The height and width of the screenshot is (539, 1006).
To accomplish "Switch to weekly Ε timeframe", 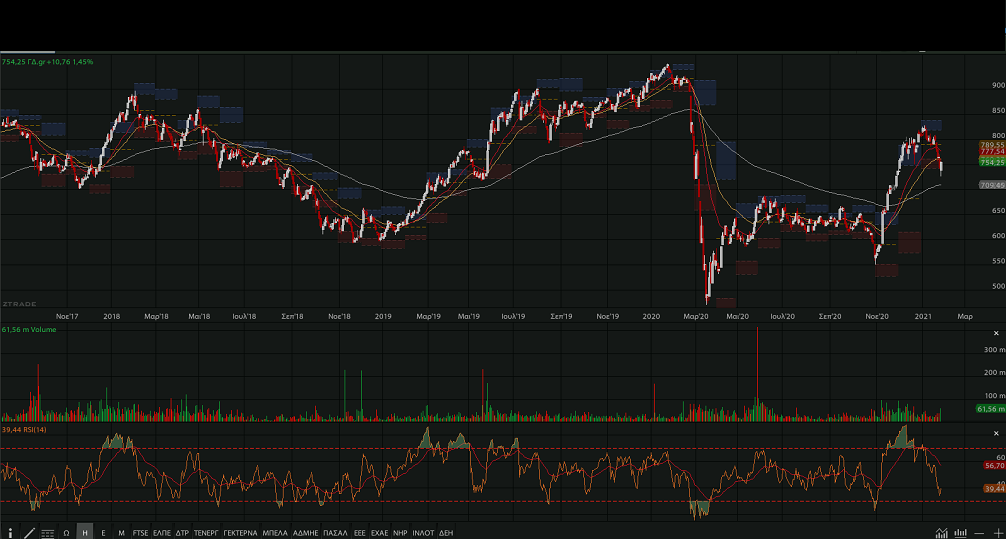I will 103,533.
